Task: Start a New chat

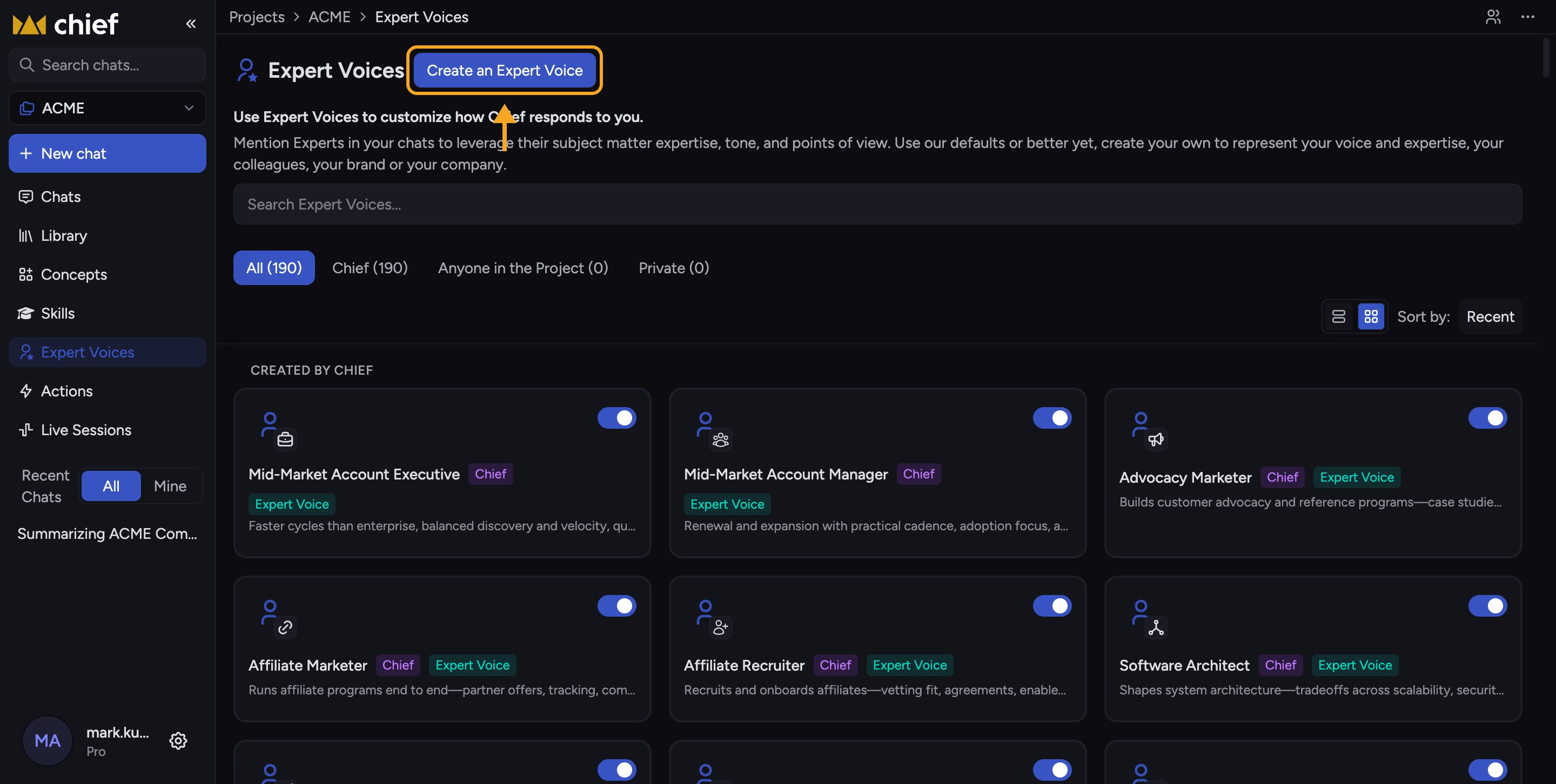Action: (108, 153)
